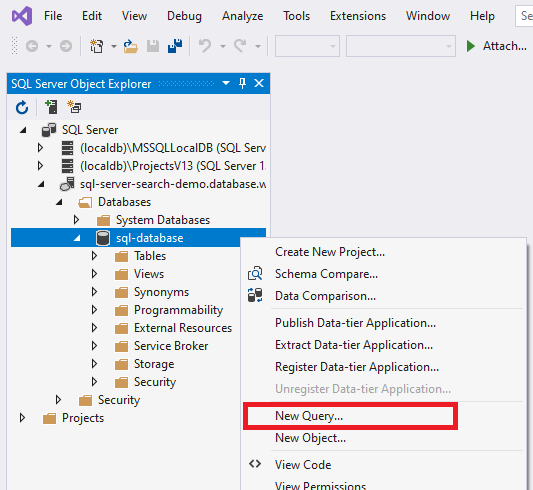Click the Visual Studio logo icon
Viewport: 533px width, 490px height.
(22, 16)
